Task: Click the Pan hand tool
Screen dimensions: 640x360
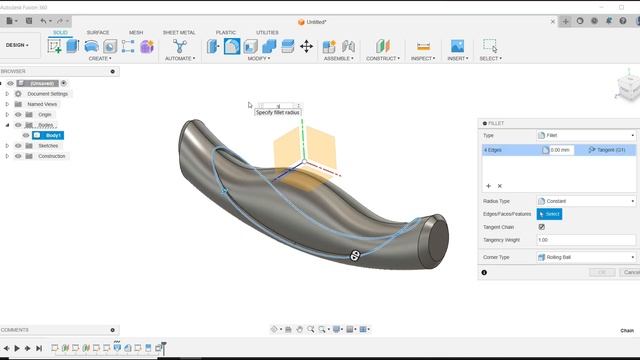Action: point(300,329)
